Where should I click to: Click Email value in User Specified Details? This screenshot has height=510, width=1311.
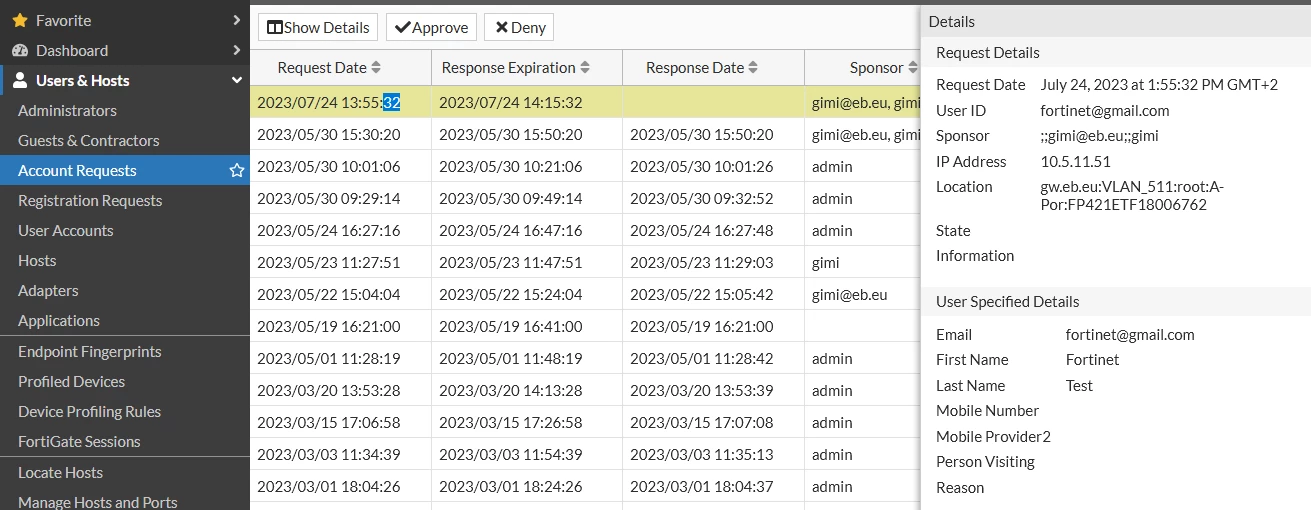point(1130,335)
